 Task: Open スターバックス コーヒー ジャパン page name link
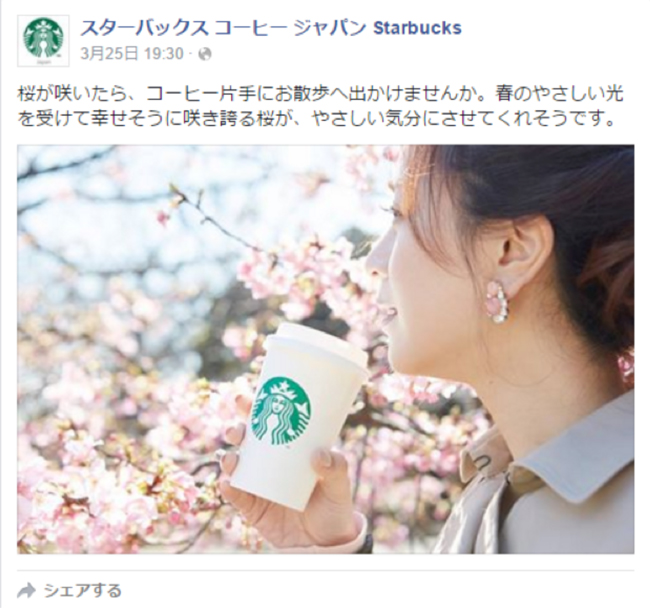(x=223, y=28)
